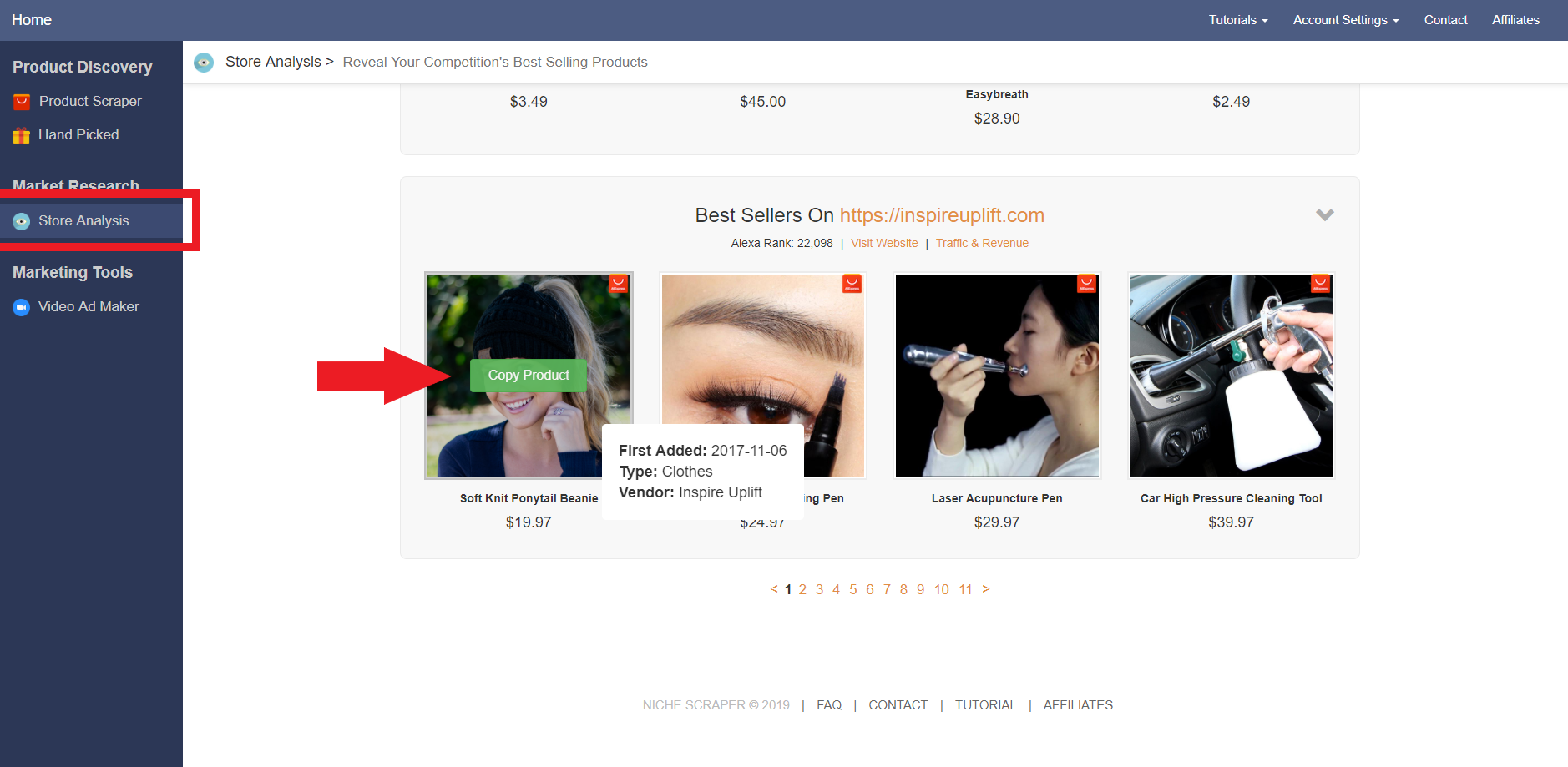Click AliExpress badge on Laser Acupuncture Pen

[x=1087, y=284]
